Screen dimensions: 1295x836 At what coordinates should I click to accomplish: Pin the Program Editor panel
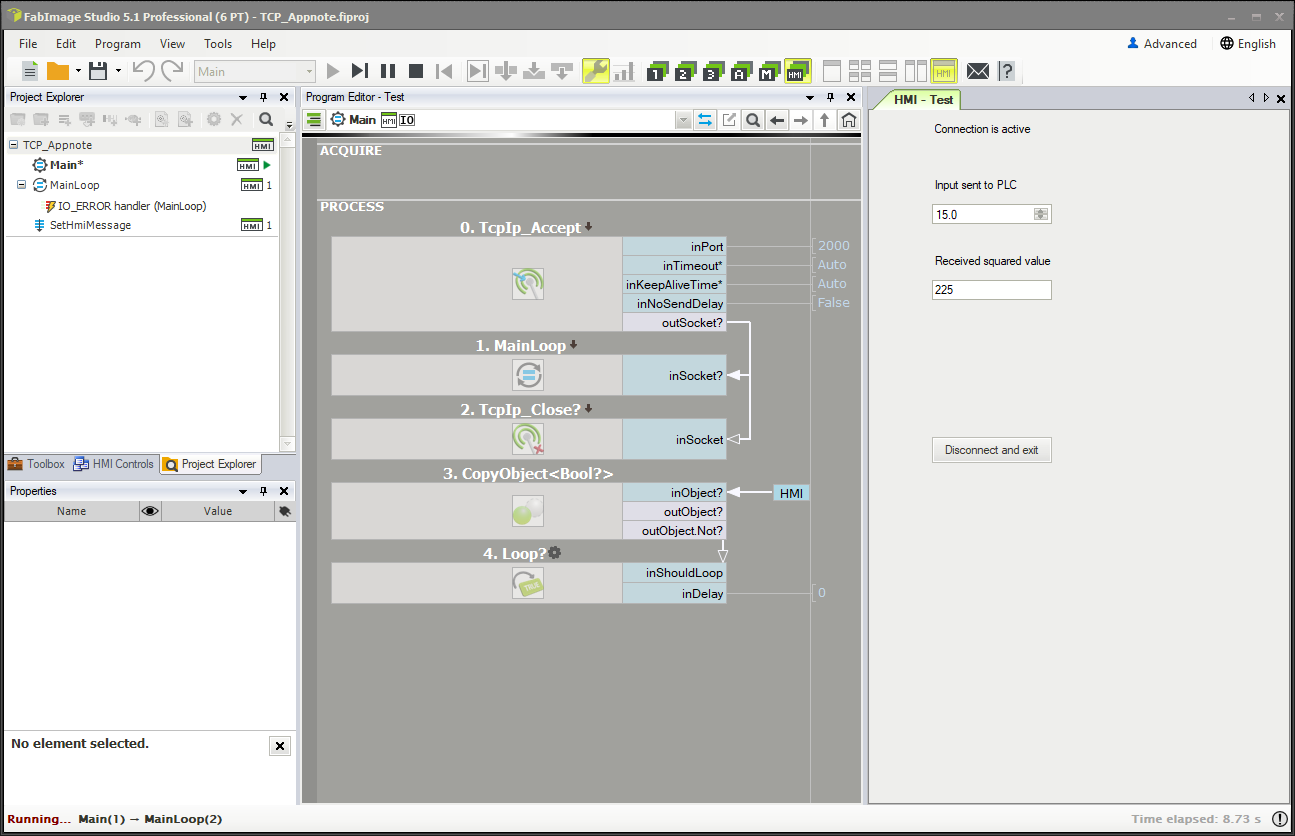pos(830,97)
